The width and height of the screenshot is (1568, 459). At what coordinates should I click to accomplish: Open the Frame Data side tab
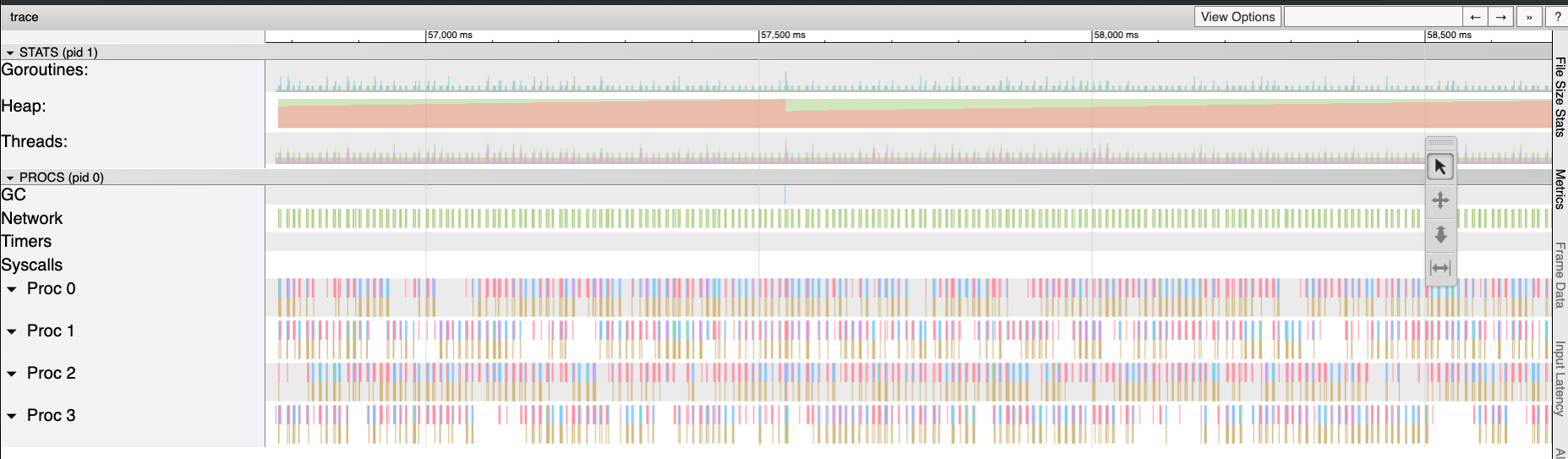tap(1560, 275)
